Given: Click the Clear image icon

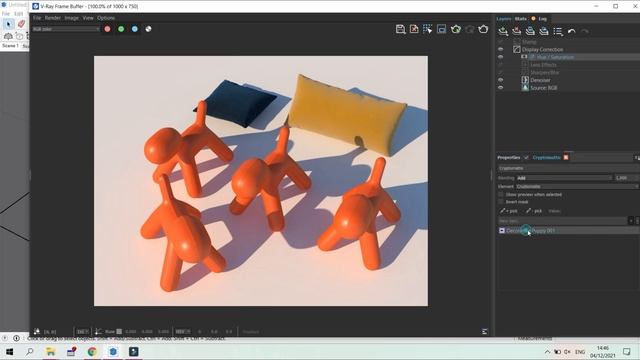Looking at the screenshot, I should tap(414, 29).
